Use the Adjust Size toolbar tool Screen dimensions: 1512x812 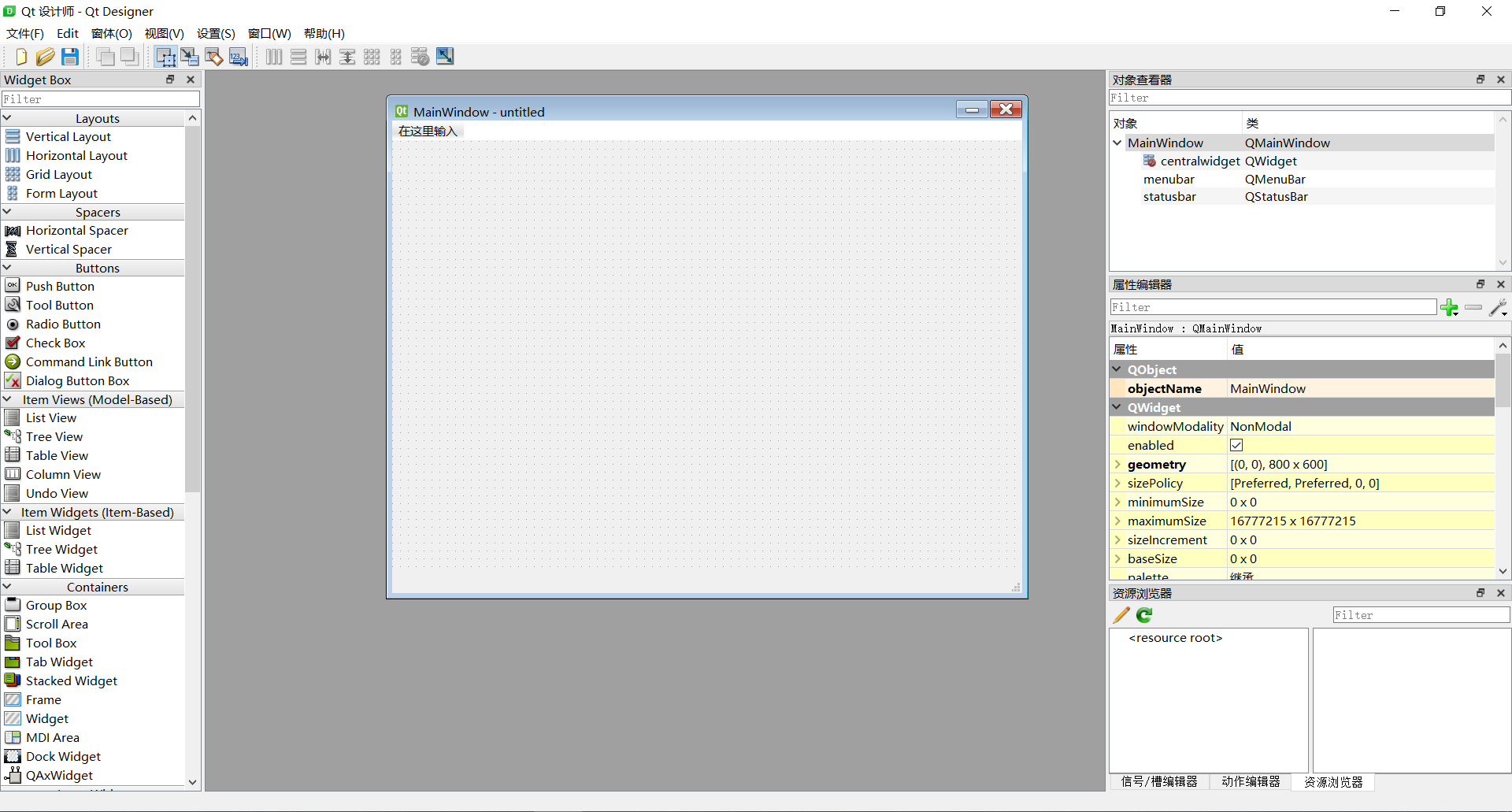pyautogui.click(x=445, y=56)
